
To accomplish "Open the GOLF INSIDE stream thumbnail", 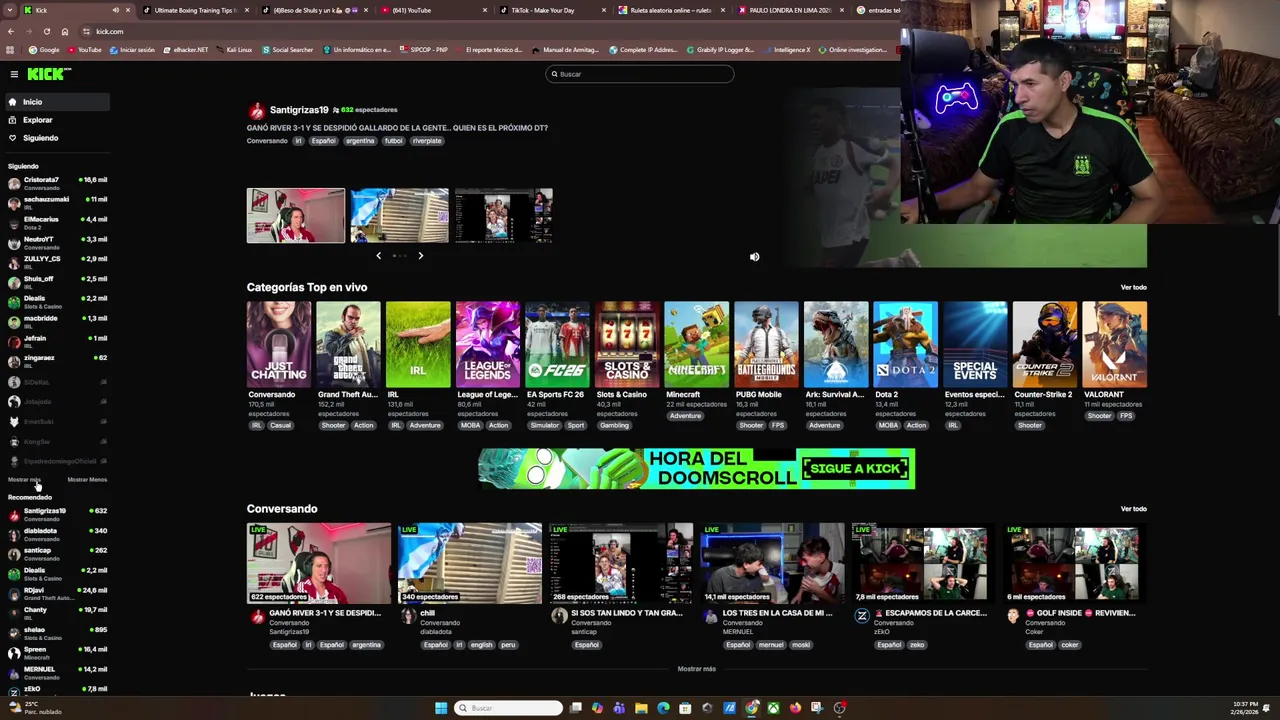I will [x=1075, y=564].
